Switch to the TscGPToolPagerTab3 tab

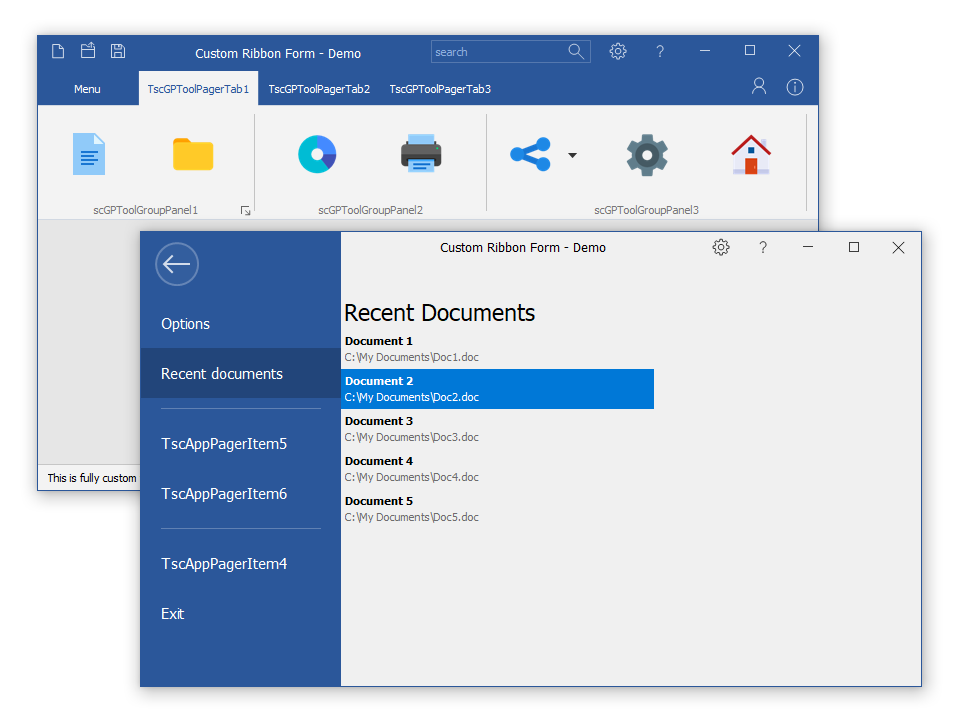(x=440, y=89)
